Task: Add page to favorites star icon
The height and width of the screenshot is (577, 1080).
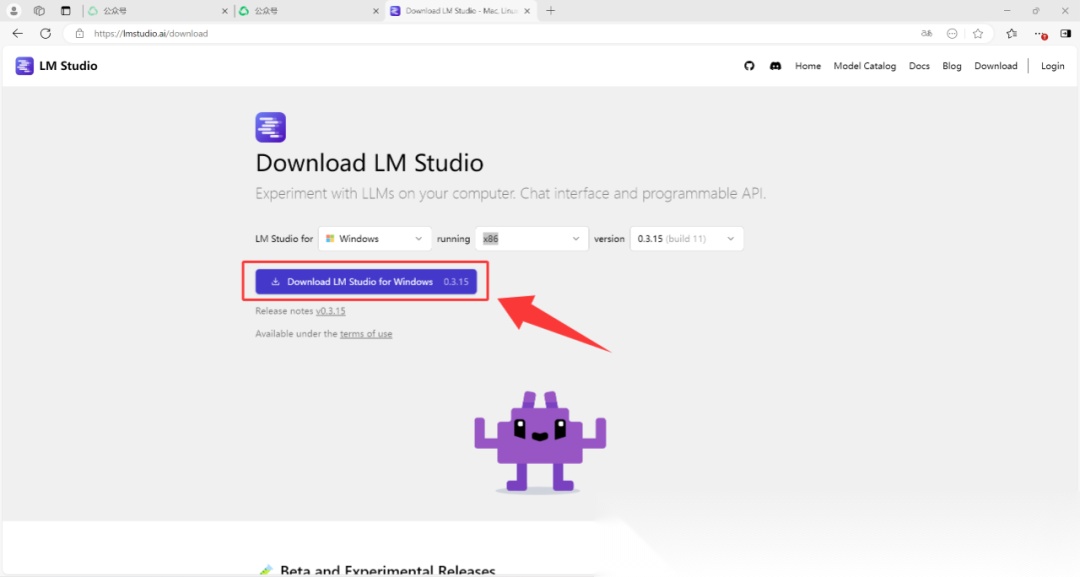Action: click(x=978, y=33)
